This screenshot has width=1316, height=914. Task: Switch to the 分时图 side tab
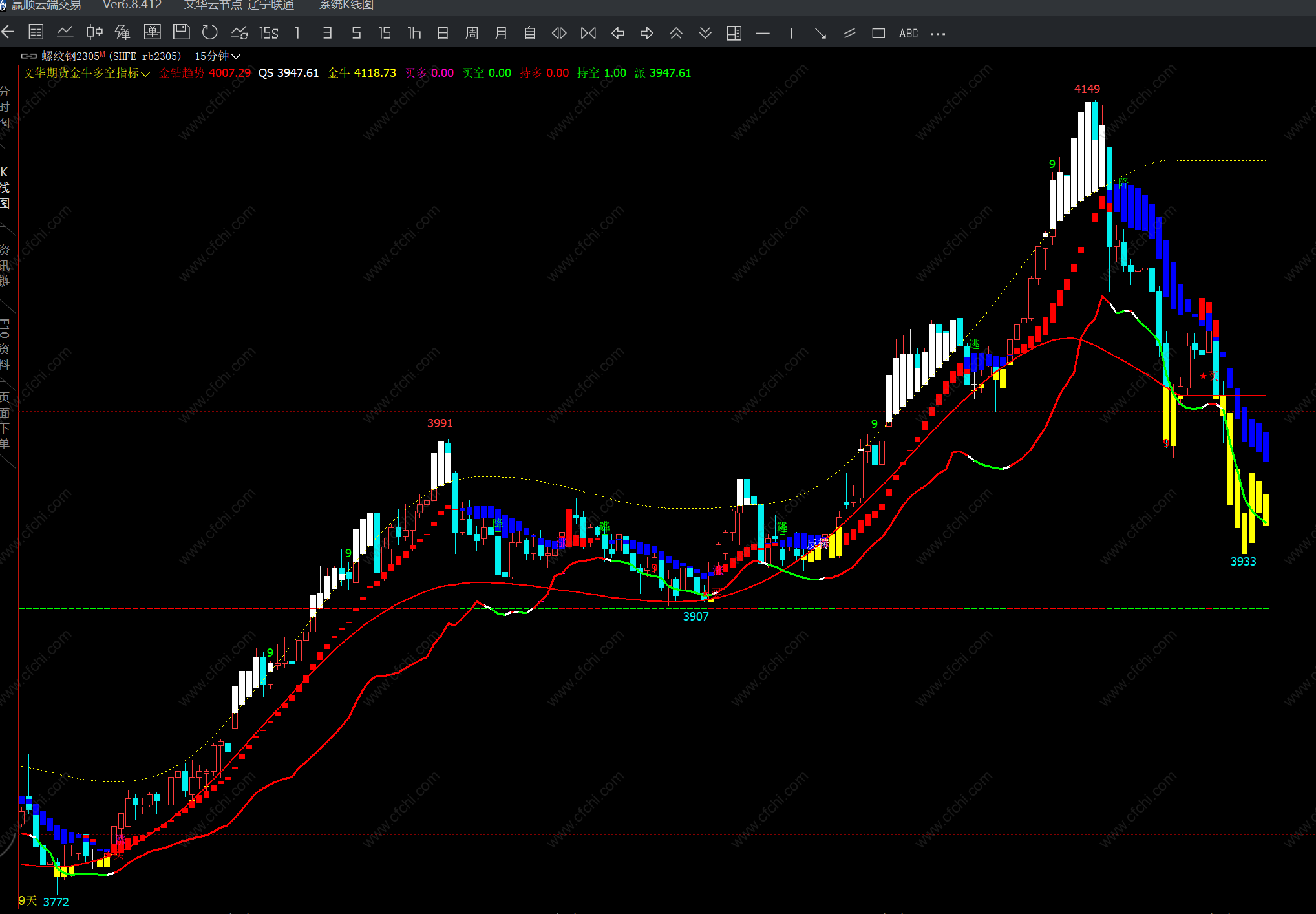pyautogui.click(x=5, y=107)
